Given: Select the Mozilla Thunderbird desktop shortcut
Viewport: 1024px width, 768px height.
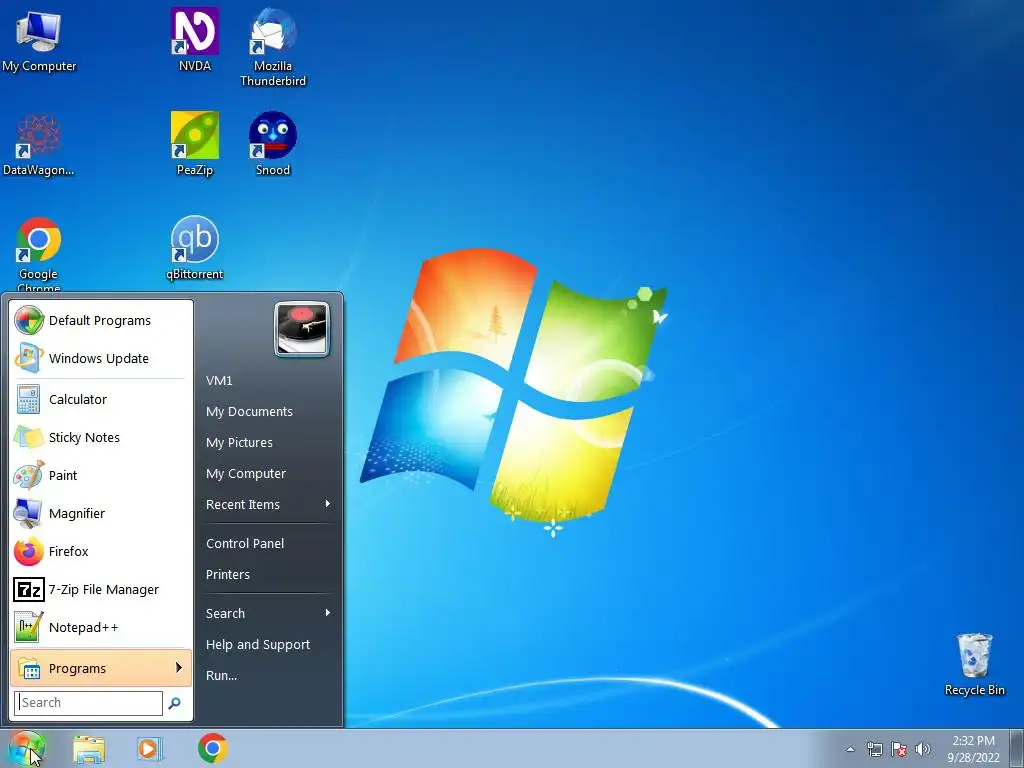Looking at the screenshot, I should [x=273, y=48].
